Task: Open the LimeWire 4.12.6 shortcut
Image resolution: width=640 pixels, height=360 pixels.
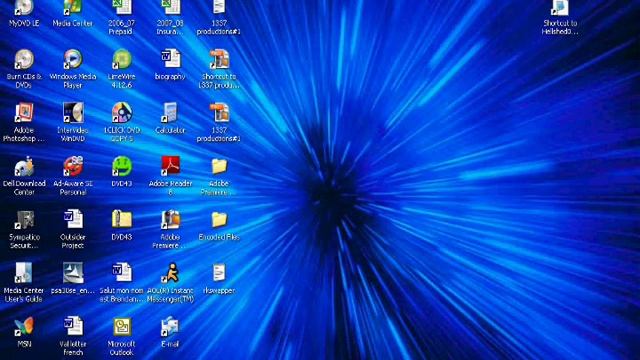Action: coord(122,59)
